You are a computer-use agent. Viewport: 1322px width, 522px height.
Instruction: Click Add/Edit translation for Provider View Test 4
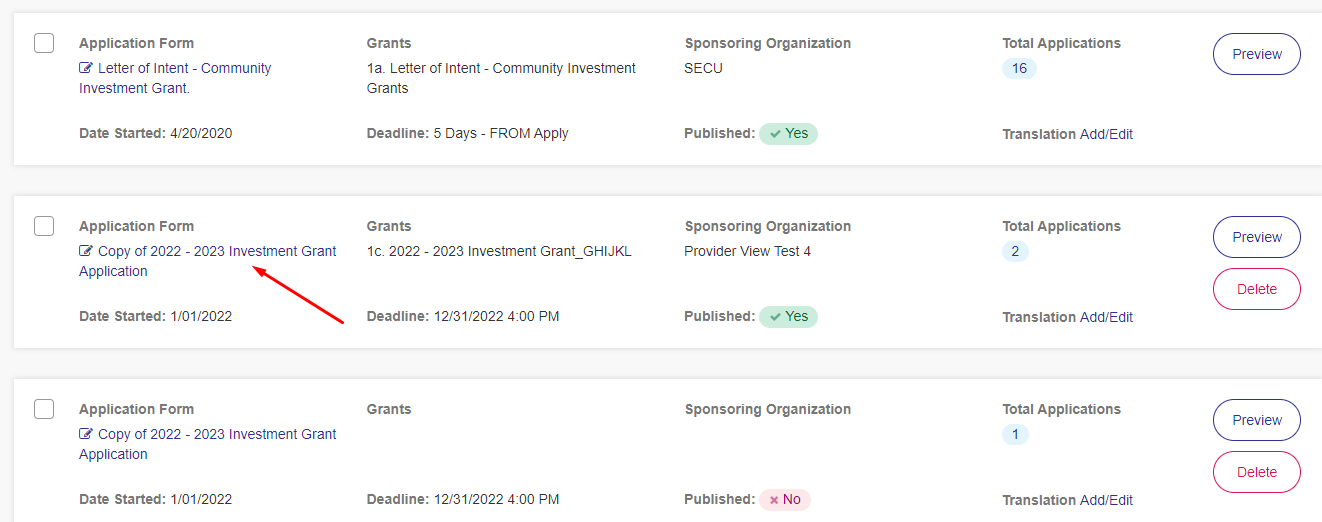tap(1106, 317)
